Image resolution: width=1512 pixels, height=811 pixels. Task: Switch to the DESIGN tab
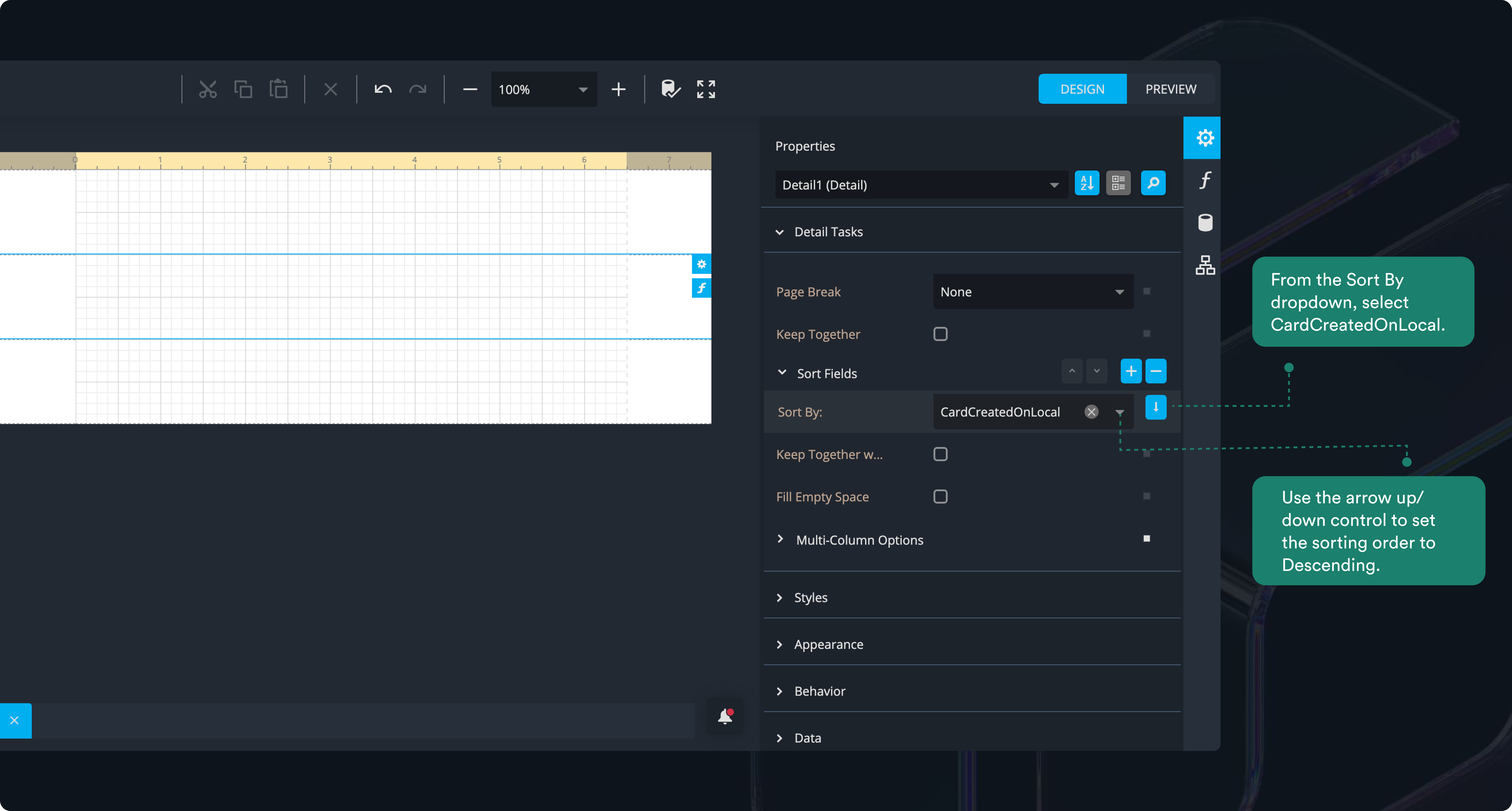coord(1082,89)
